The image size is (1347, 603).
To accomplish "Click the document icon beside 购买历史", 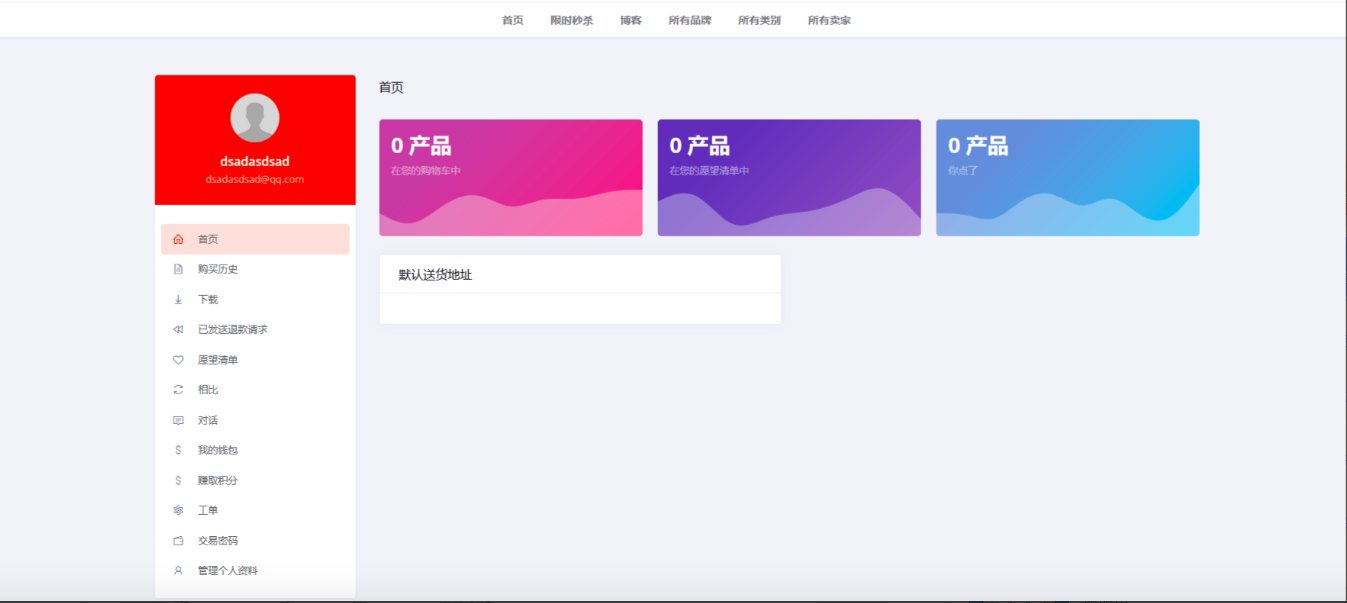I will (178, 269).
